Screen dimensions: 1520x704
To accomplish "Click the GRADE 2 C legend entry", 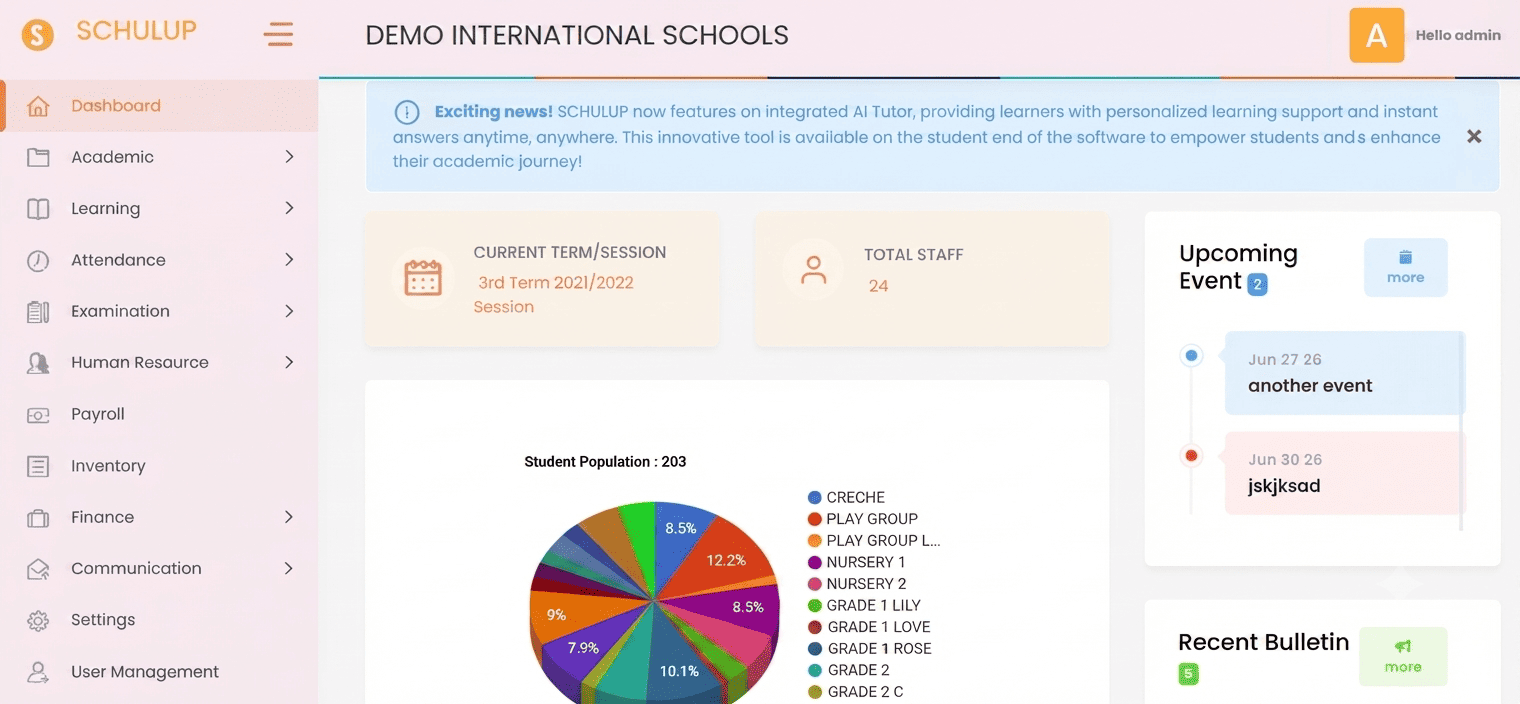I will pos(856,692).
